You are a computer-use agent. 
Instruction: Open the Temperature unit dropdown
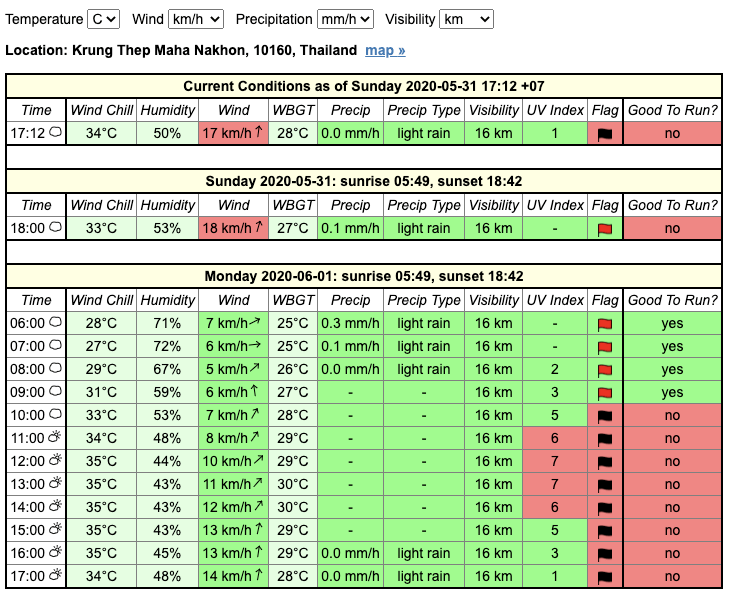103,19
